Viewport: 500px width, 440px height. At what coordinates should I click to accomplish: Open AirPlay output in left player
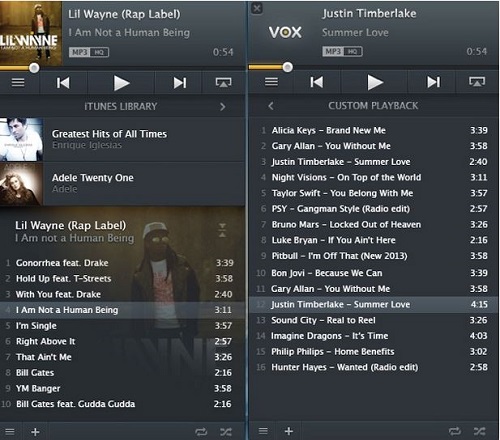[x=223, y=83]
